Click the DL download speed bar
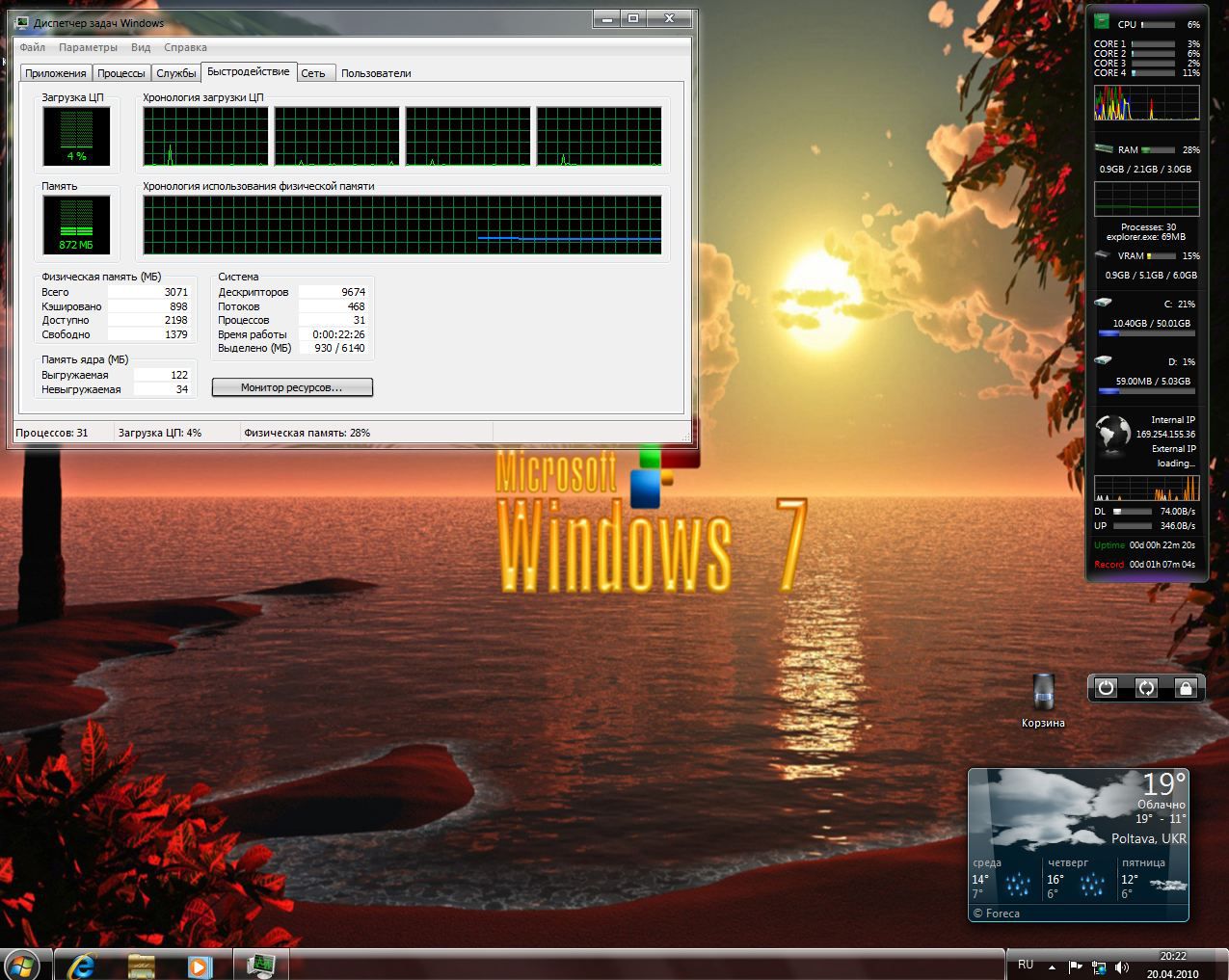Screen dimensions: 1229x980 click(x=1133, y=512)
